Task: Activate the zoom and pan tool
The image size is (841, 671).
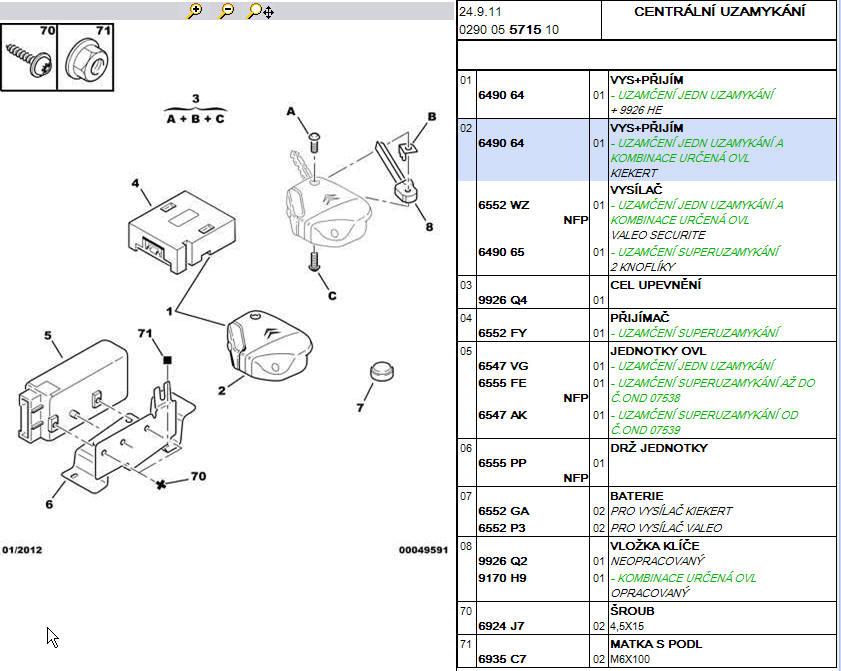Action: coord(261,11)
